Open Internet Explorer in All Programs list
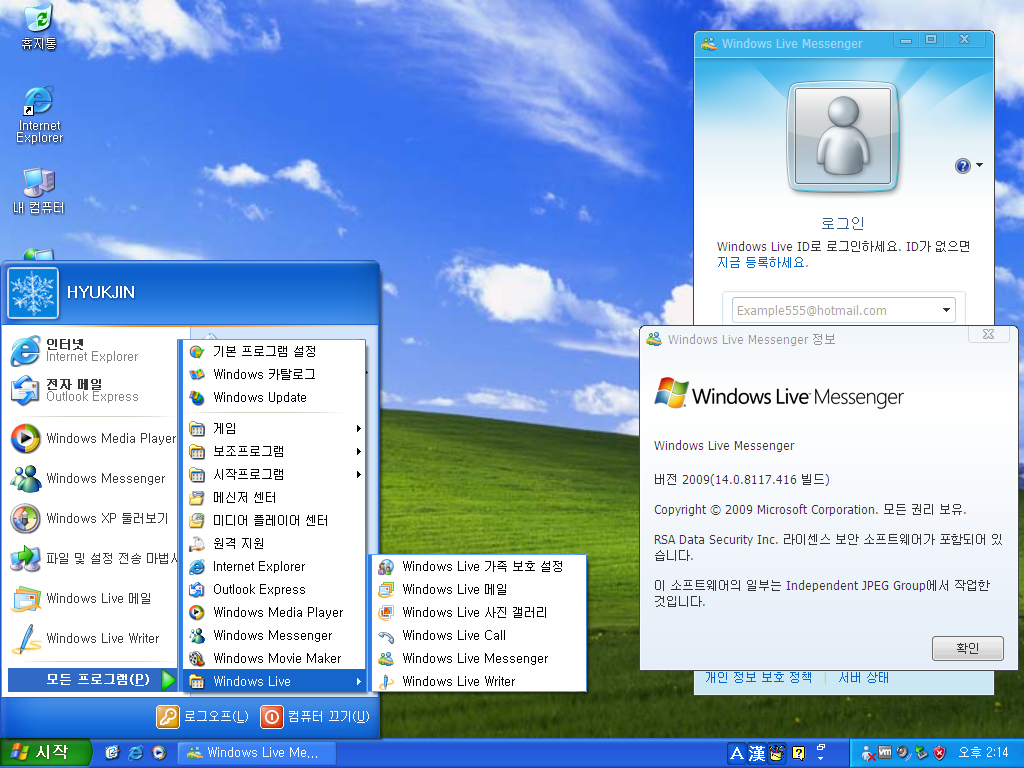Image resolution: width=1024 pixels, height=768 pixels. 274,566
